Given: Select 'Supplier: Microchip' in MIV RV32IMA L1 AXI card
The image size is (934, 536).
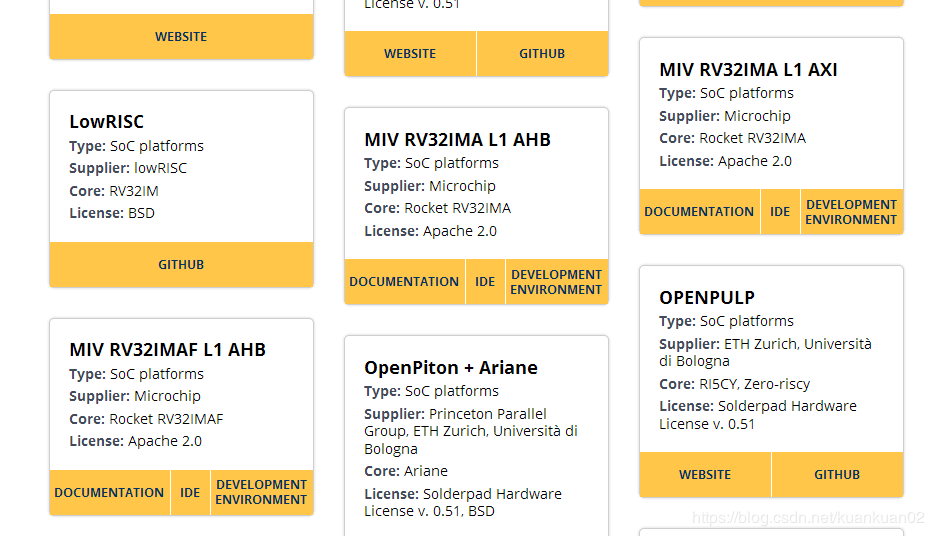Looking at the screenshot, I should [x=725, y=116].
